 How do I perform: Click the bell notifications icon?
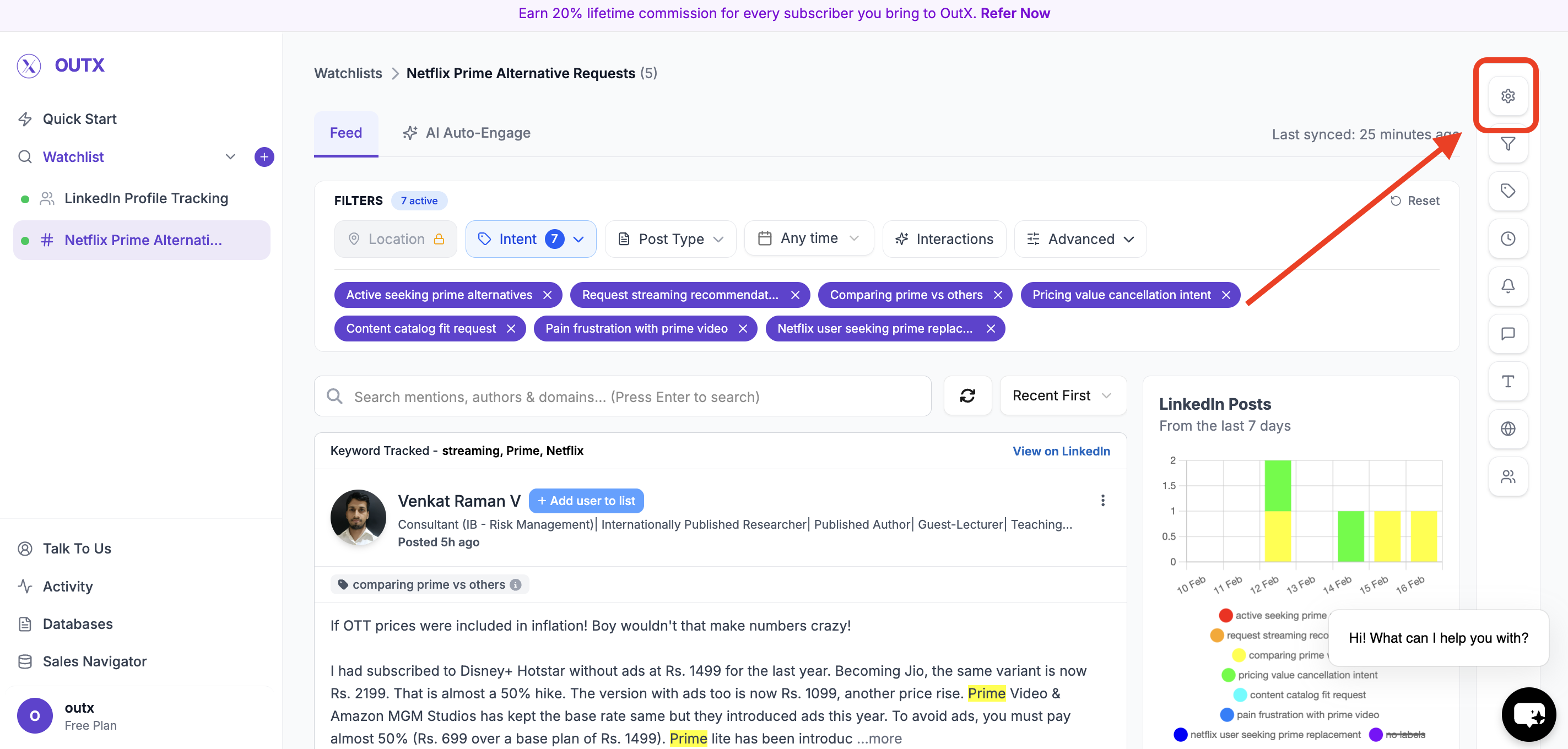click(x=1507, y=286)
